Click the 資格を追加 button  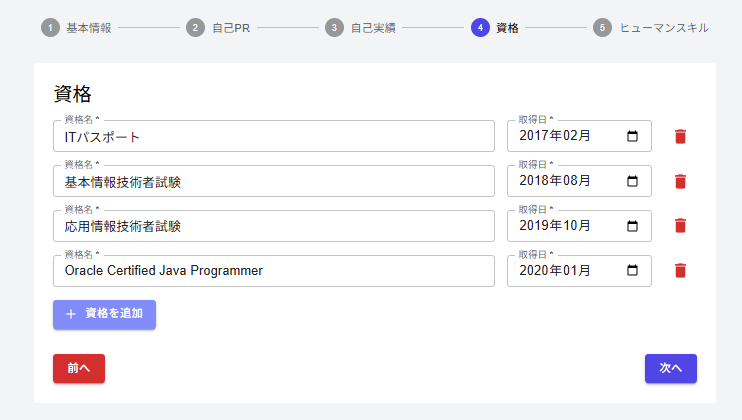coord(104,314)
